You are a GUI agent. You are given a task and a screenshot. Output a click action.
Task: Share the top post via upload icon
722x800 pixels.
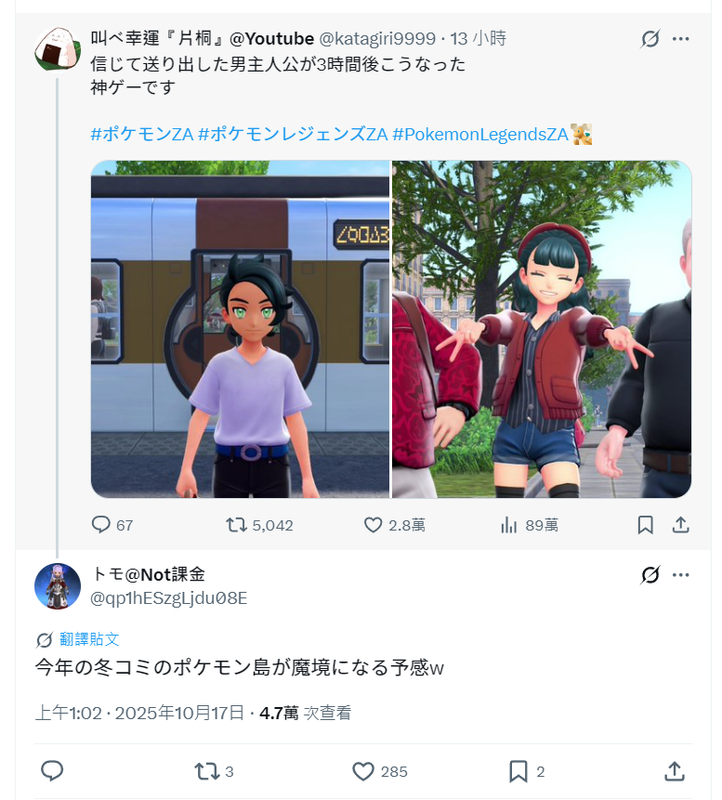coord(681,524)
